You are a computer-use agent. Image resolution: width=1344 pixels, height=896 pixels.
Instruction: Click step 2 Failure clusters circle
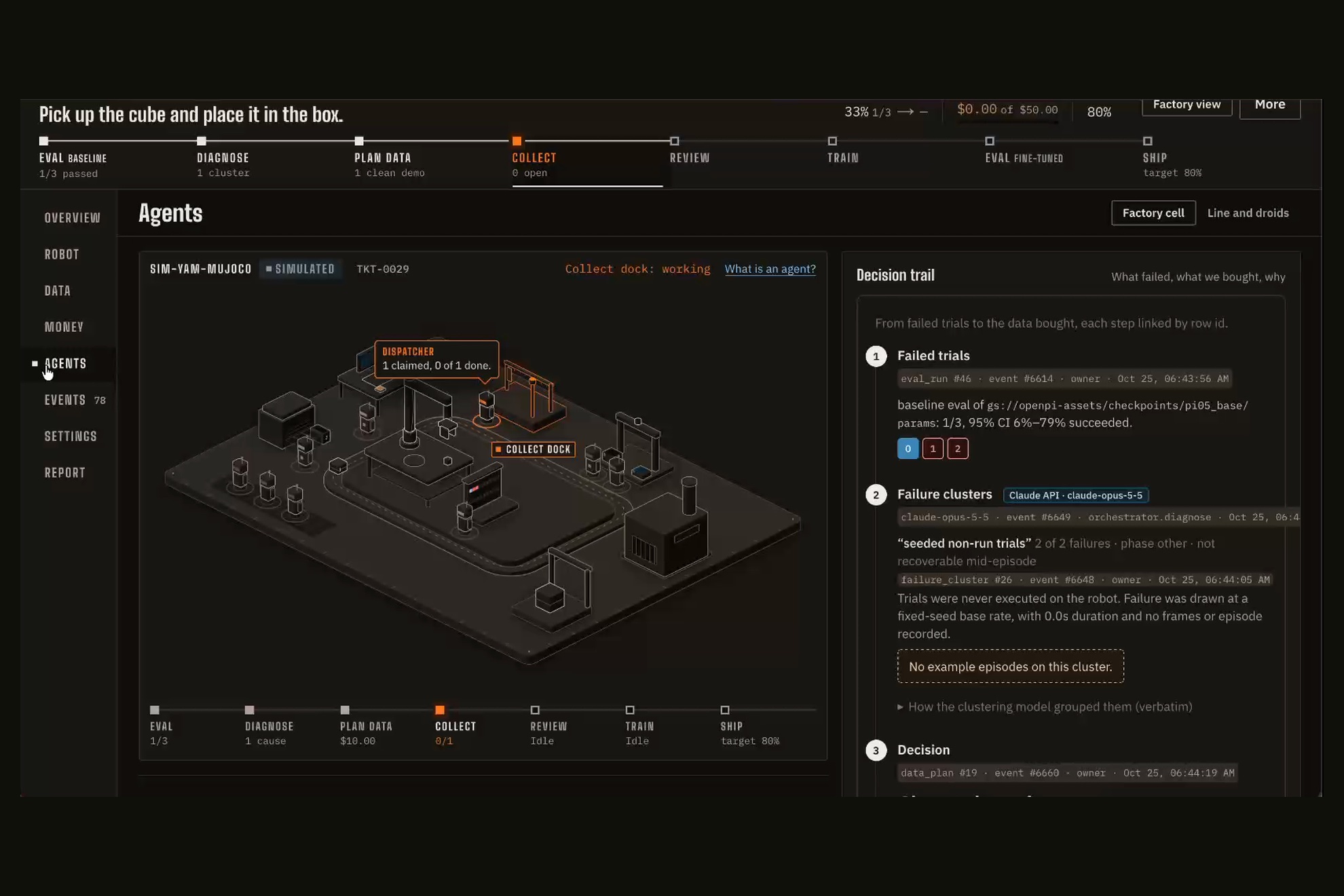pyautogui.click(x=876, y=495)
